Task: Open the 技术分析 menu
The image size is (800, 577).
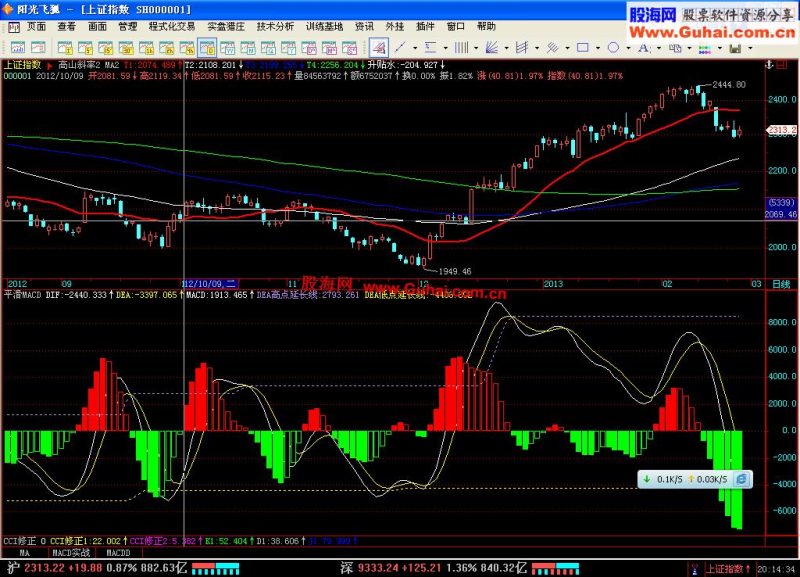Action: (276, 27)
